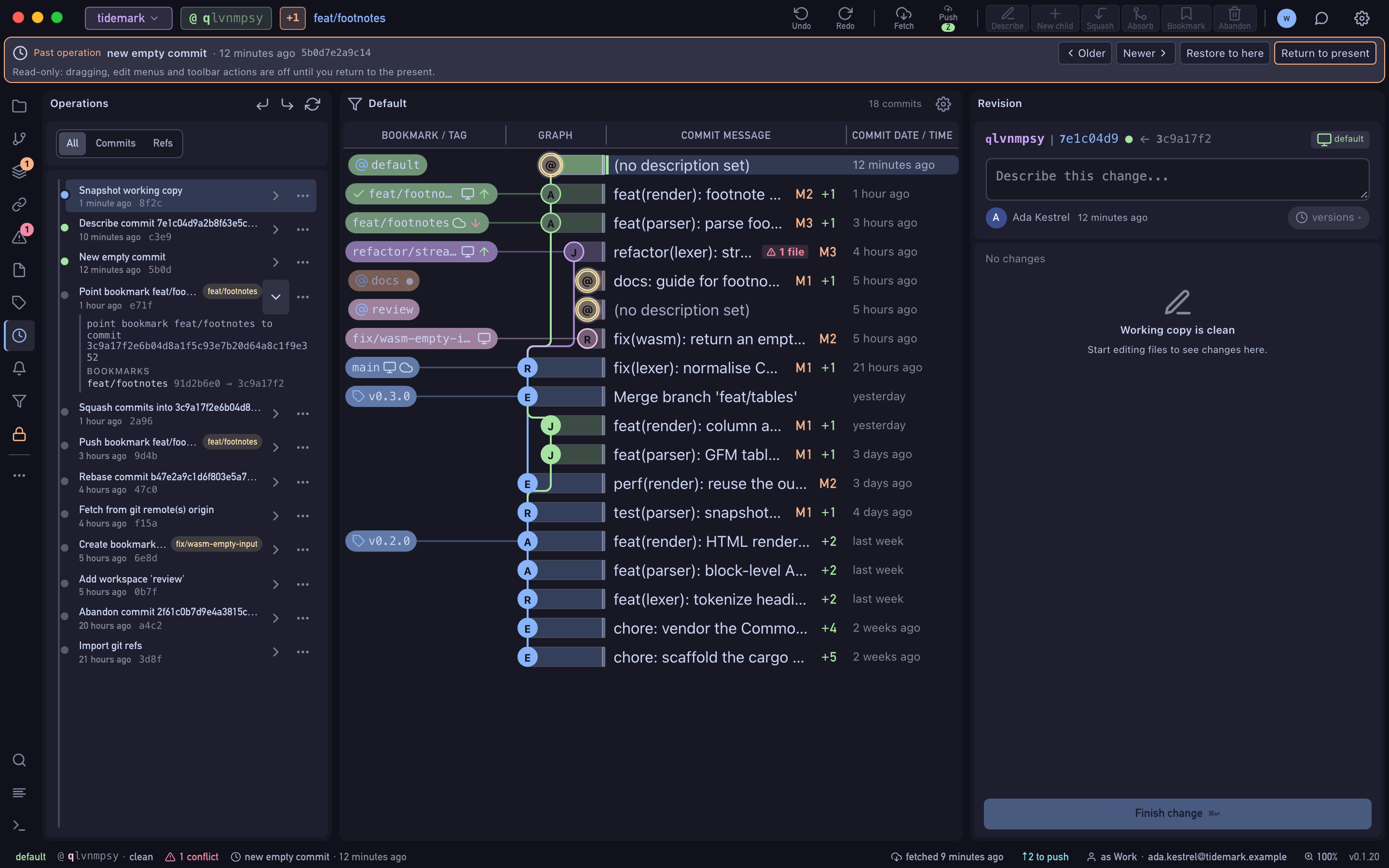Image resolution: width=1389 pixels, height=868 pixels.
Task: Switch to the Commits operations tab
Action: click(115, 144)
